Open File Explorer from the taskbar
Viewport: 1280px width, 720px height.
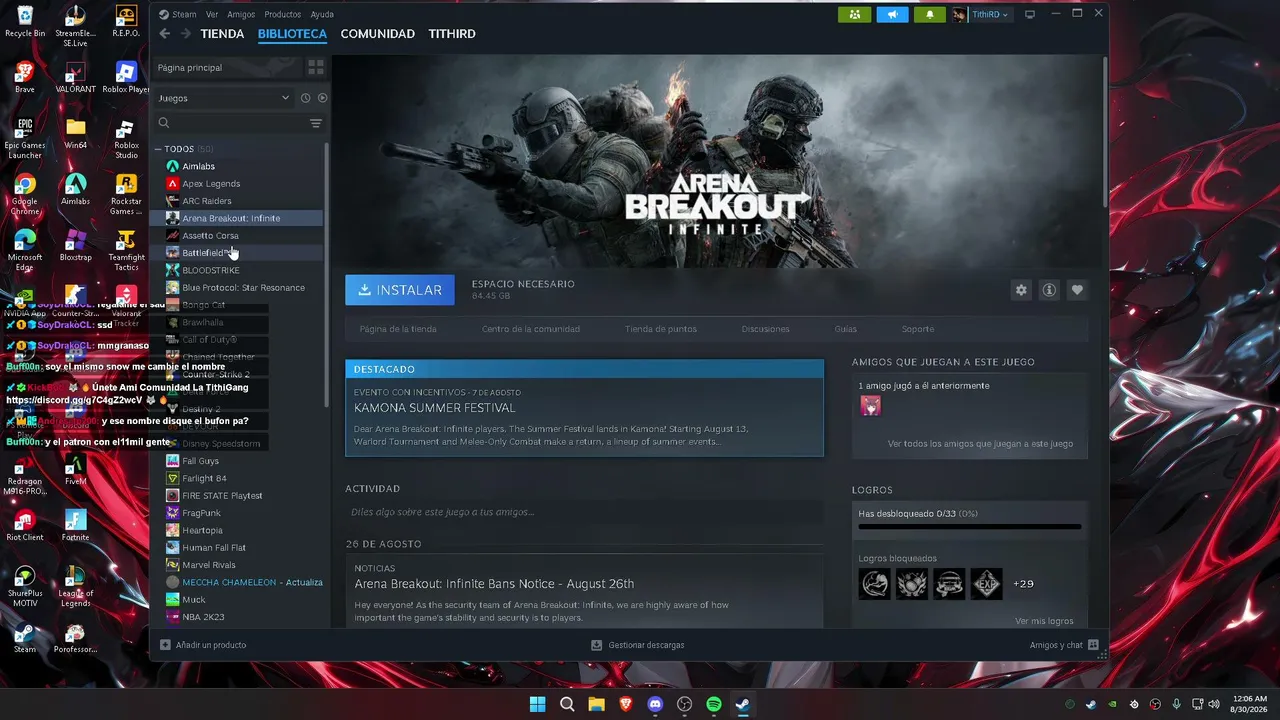pos(596,704)
